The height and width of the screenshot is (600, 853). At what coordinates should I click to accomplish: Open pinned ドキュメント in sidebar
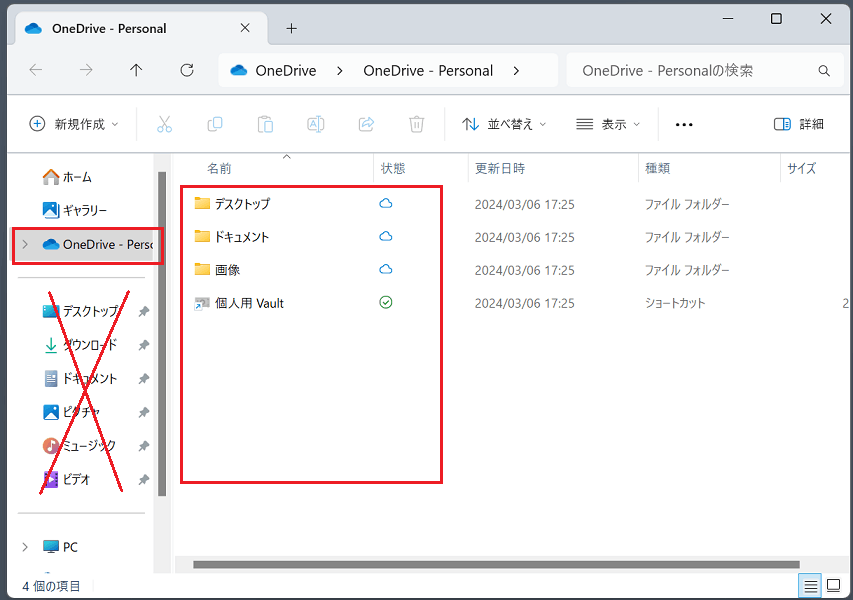(81, 379)
